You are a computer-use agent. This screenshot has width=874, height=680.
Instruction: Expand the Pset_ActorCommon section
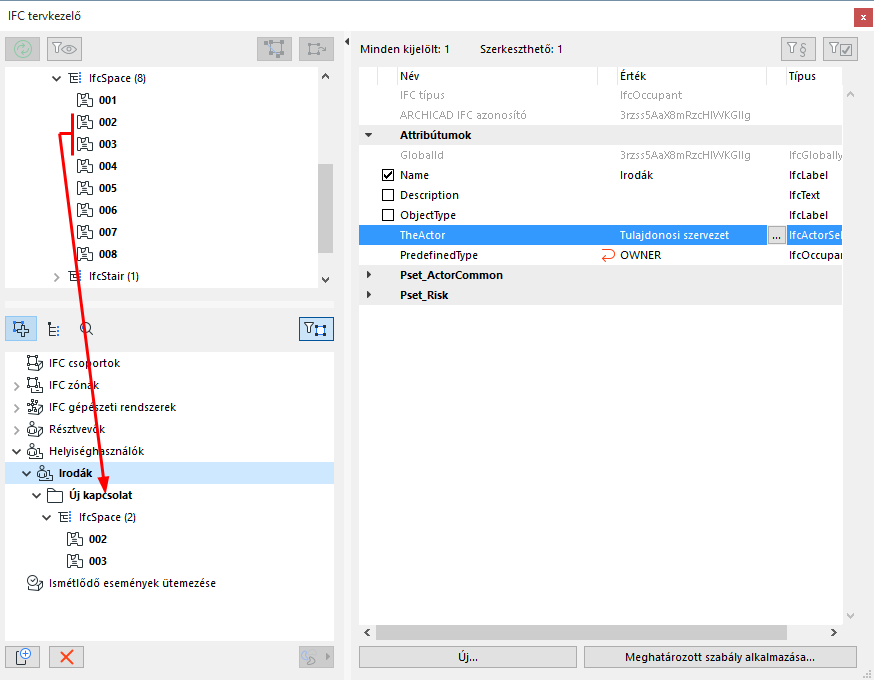pyautogui.click(x=368, y=275)
